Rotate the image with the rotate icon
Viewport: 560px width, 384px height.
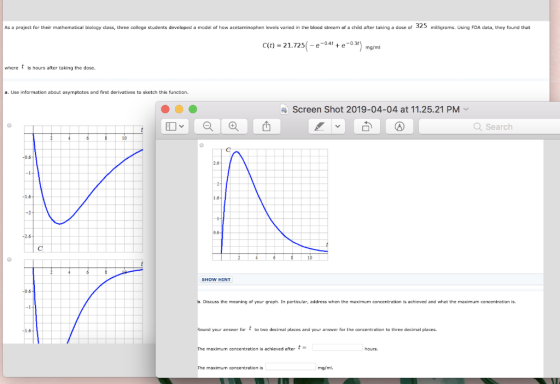pos(367,126)
